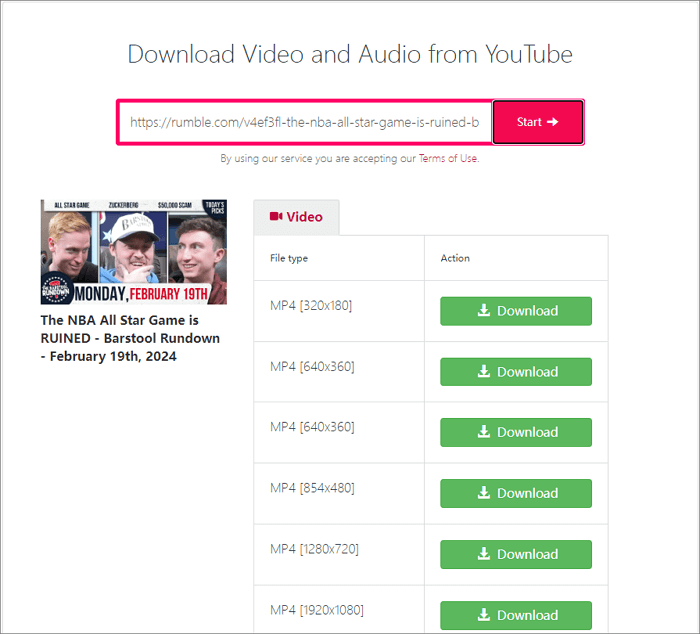
Task: Click the download icon in the 1920x1080 row
Action: pos(484,615)
